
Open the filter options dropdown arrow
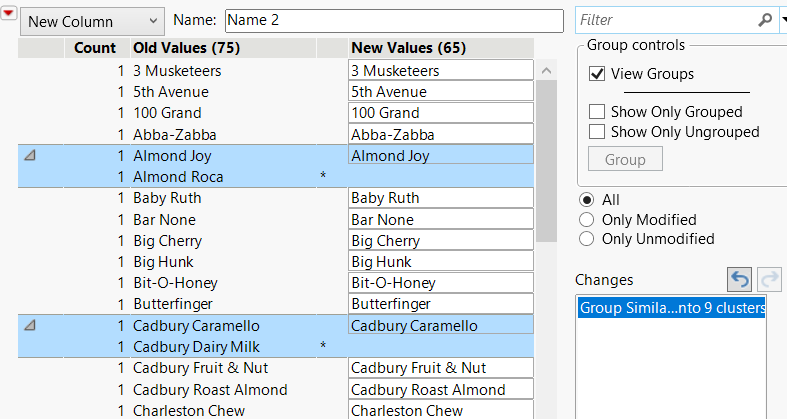[783, 20]
